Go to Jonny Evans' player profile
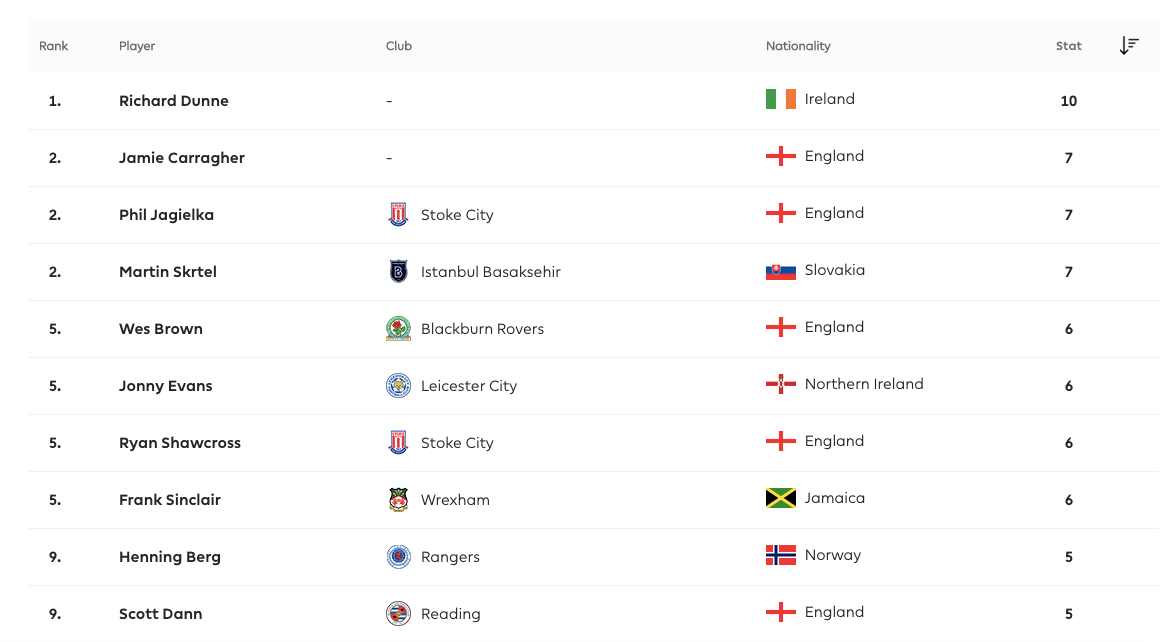The width and height of the screenshot is (1163, 642). pyautogui.click(x=165, y=386)
